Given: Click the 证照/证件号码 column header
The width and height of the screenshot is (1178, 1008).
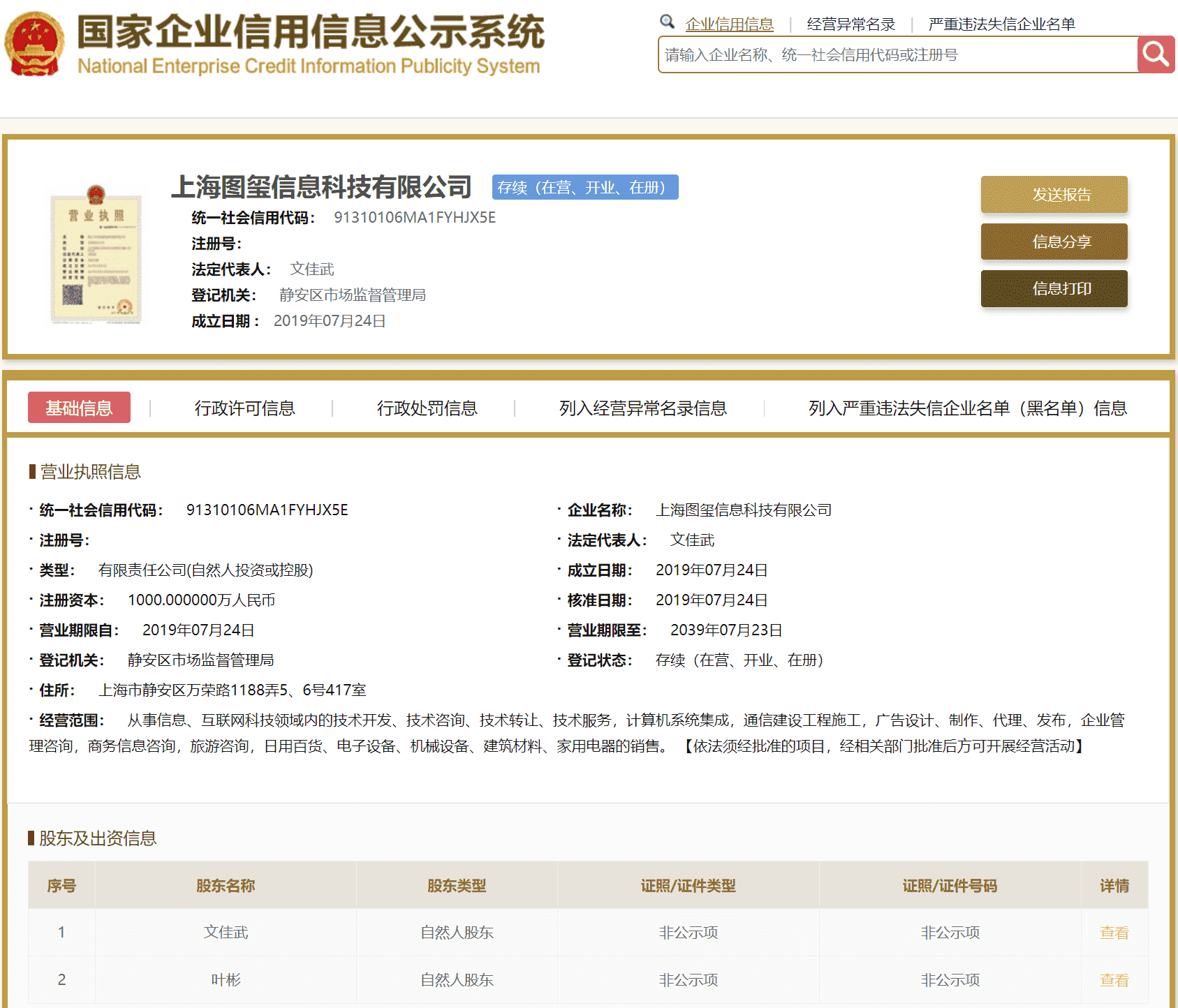Looking at the screenshot, I should 950,886.
